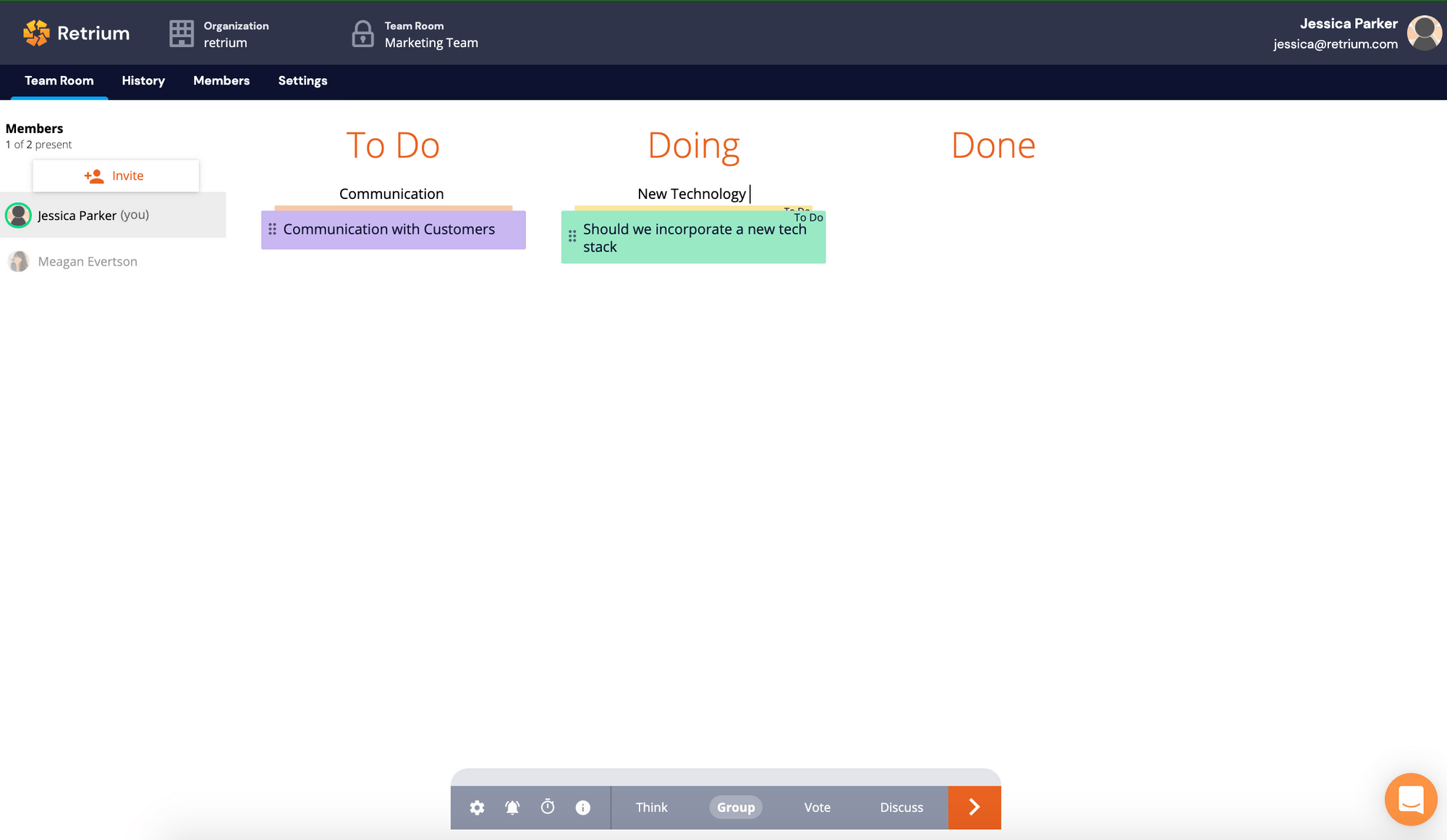
Task: Open the orange chat support bubble
Action: coord(1410,799)
